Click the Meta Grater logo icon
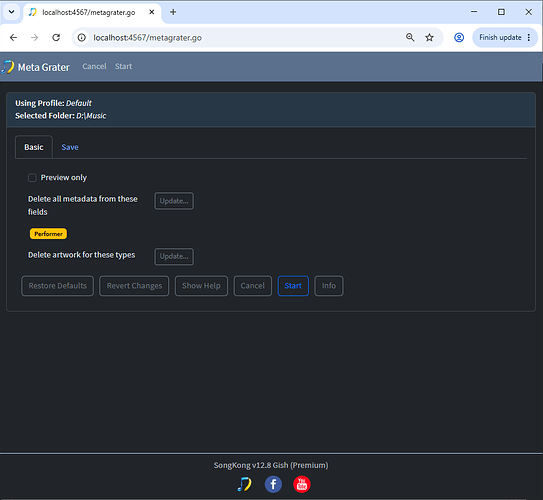The image size is (543, 500). (8, 67)
